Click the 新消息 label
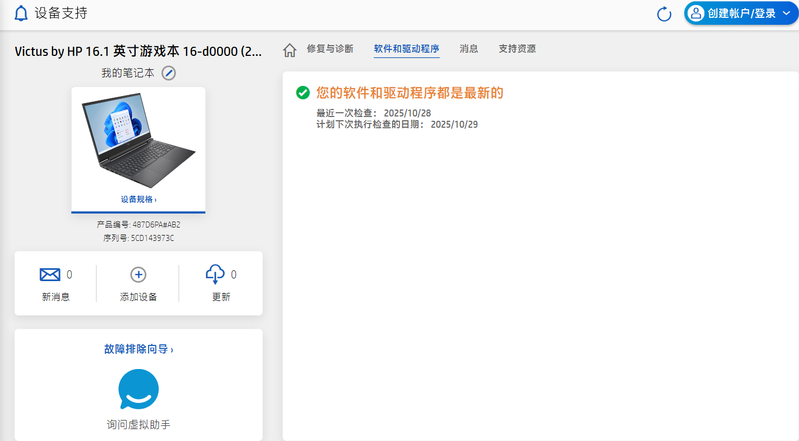 coord(56,297)
